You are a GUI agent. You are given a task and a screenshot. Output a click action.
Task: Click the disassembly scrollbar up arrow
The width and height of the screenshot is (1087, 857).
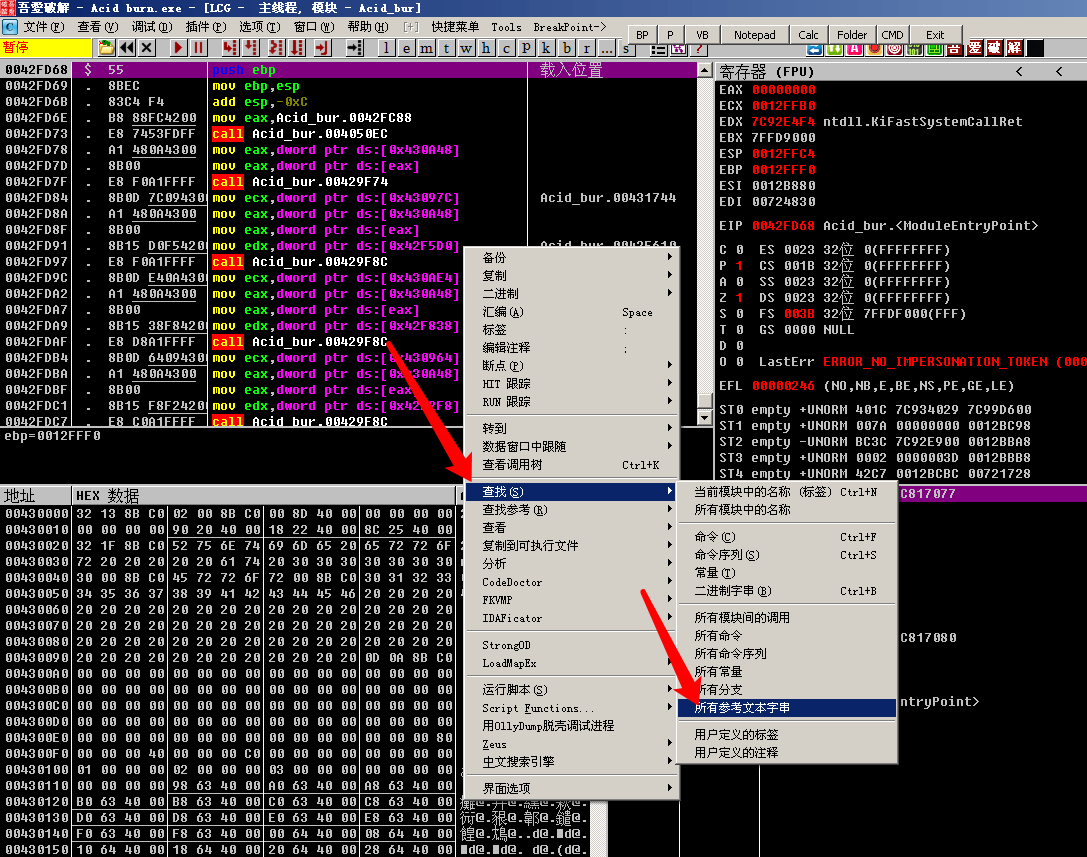pyautogui.click(x=704, y=70)
